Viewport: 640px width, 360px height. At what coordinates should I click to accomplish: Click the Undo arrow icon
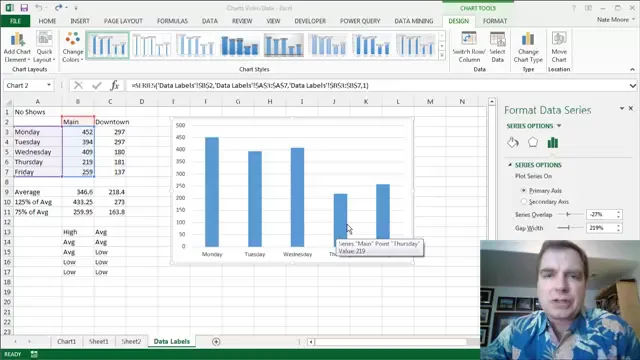(38, 7)
